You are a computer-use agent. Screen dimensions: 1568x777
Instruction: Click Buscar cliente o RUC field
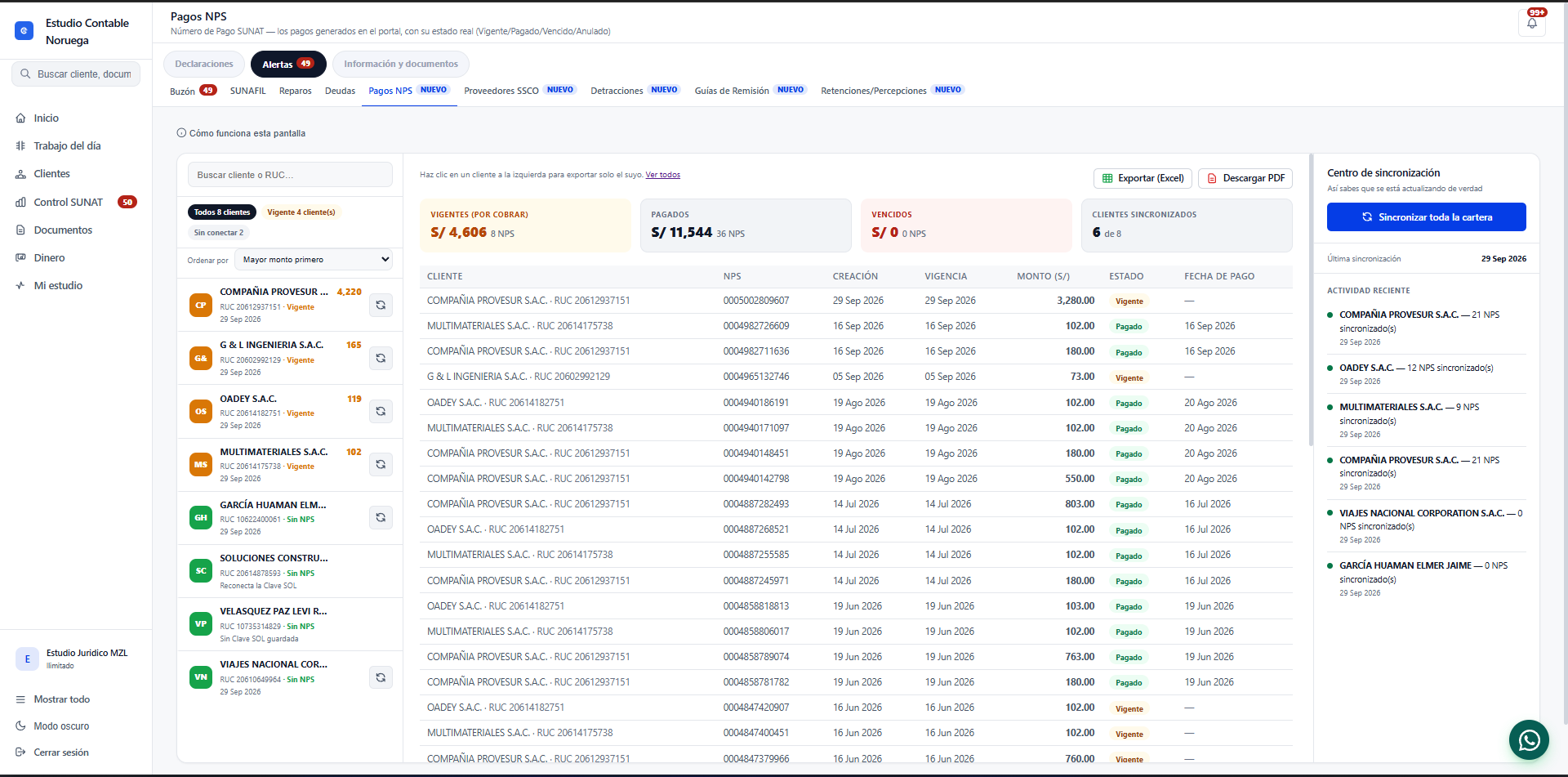(x=291, y=175)
